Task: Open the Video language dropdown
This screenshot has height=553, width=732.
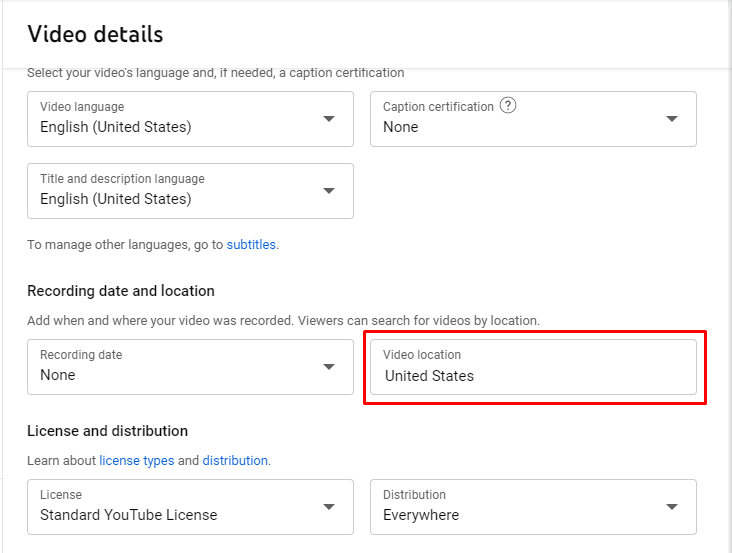Action: point(190,119)
